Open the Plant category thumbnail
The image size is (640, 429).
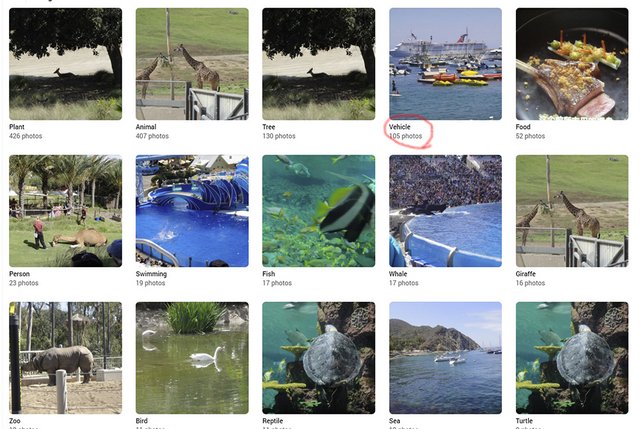pos(65,64)
